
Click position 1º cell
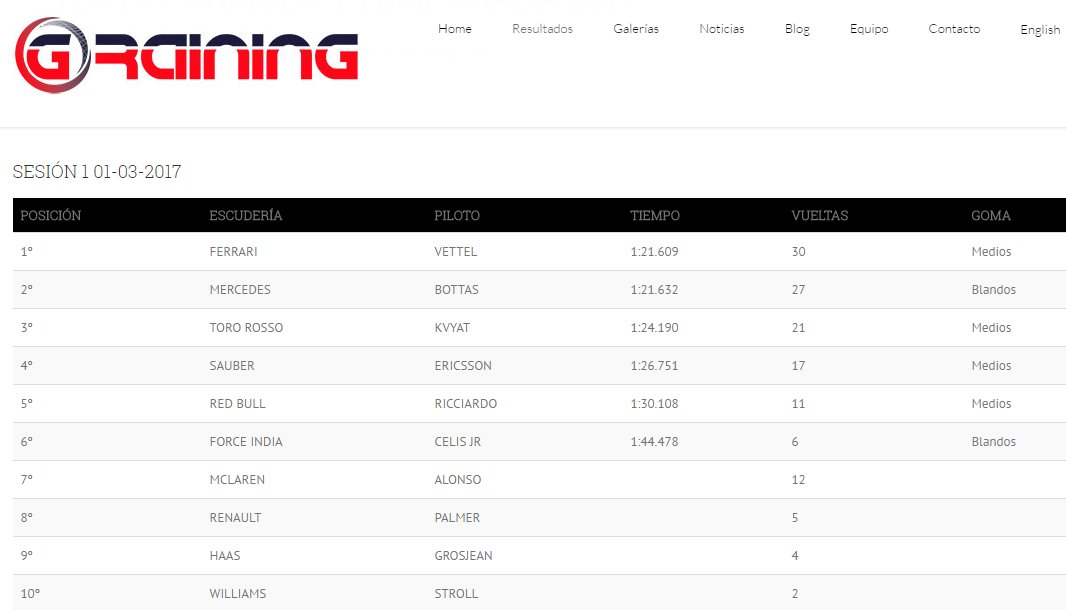pyautogui.click(x=27, y=252)
